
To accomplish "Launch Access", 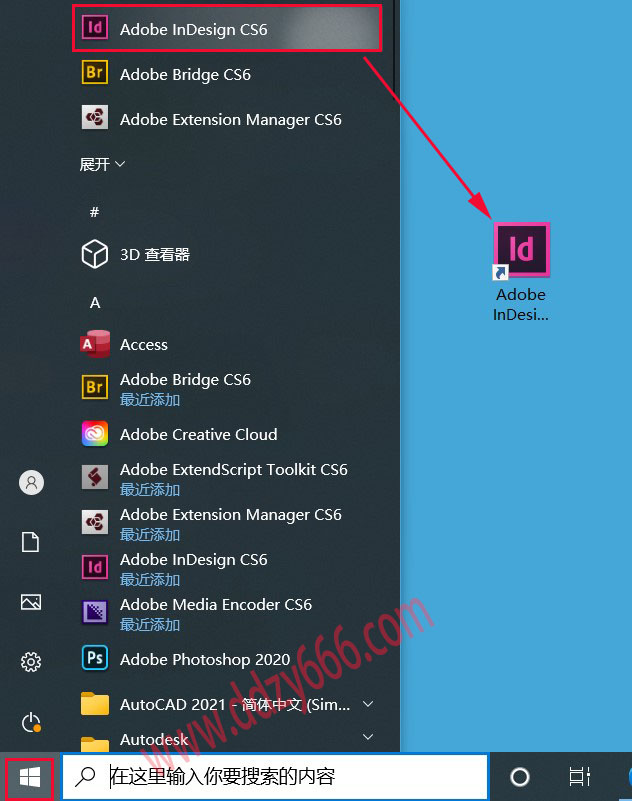I will pyautogui.click(x=227, y=344).
